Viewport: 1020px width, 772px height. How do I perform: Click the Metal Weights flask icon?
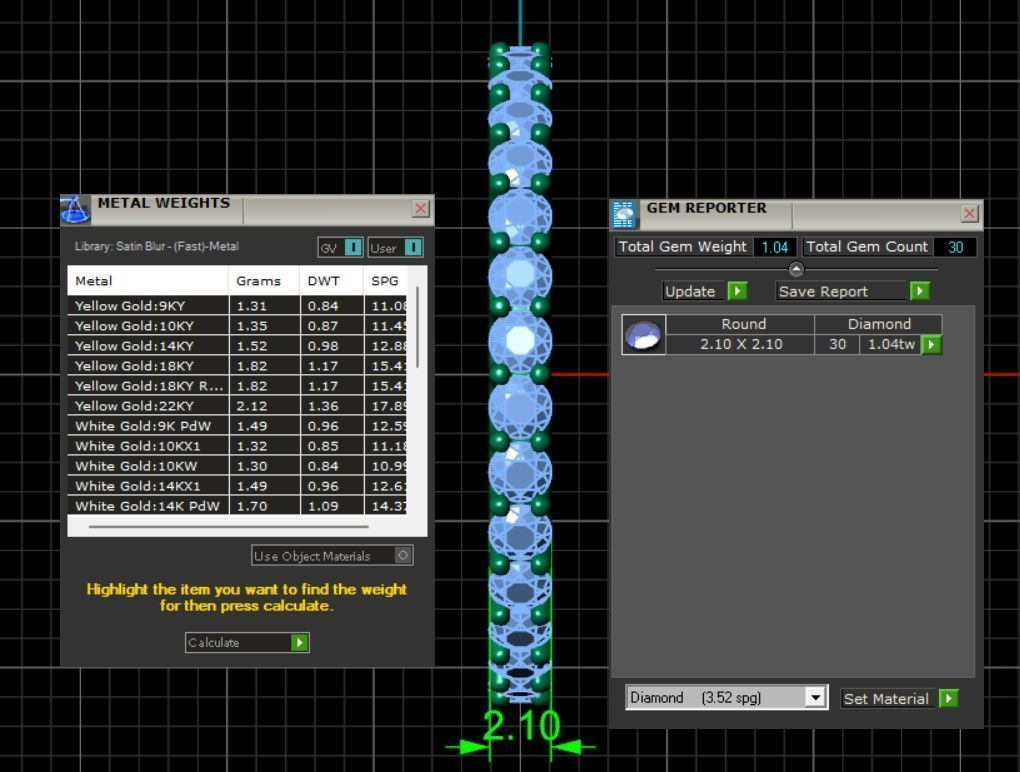(x=75, y=209)
